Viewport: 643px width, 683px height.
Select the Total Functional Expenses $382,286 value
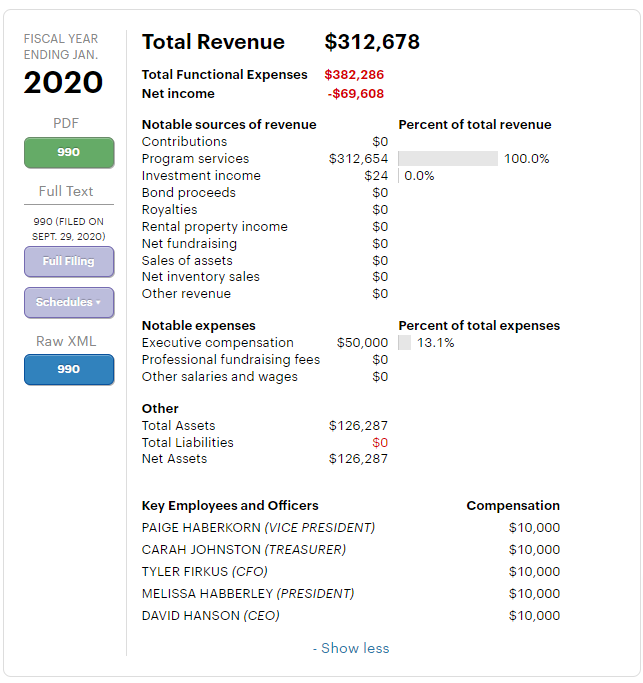click(x=354, y=74)
